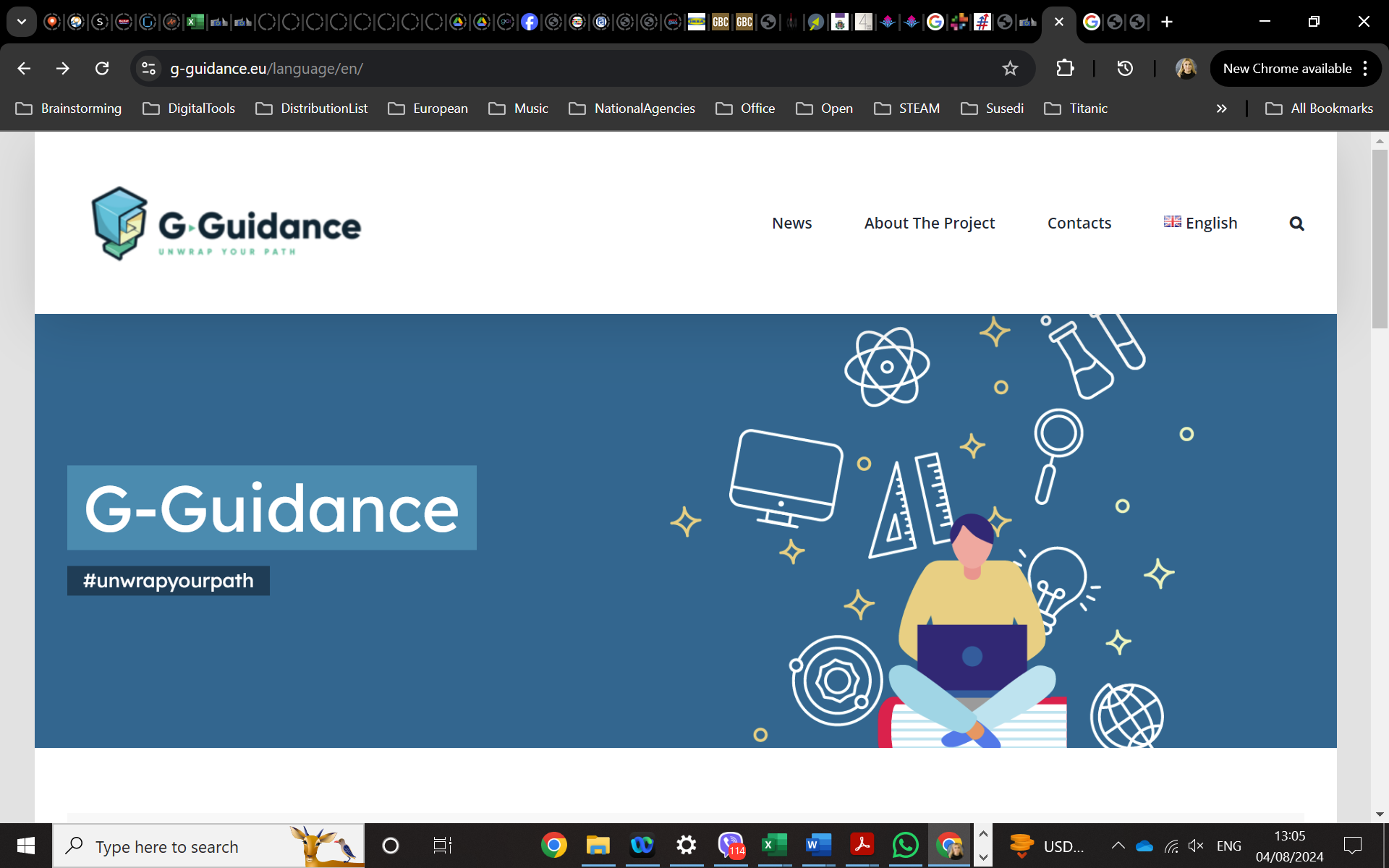The width and height of the screenshot is (1389, 868).
Task: Open Webex app on the taskbar
Action: 642,846
